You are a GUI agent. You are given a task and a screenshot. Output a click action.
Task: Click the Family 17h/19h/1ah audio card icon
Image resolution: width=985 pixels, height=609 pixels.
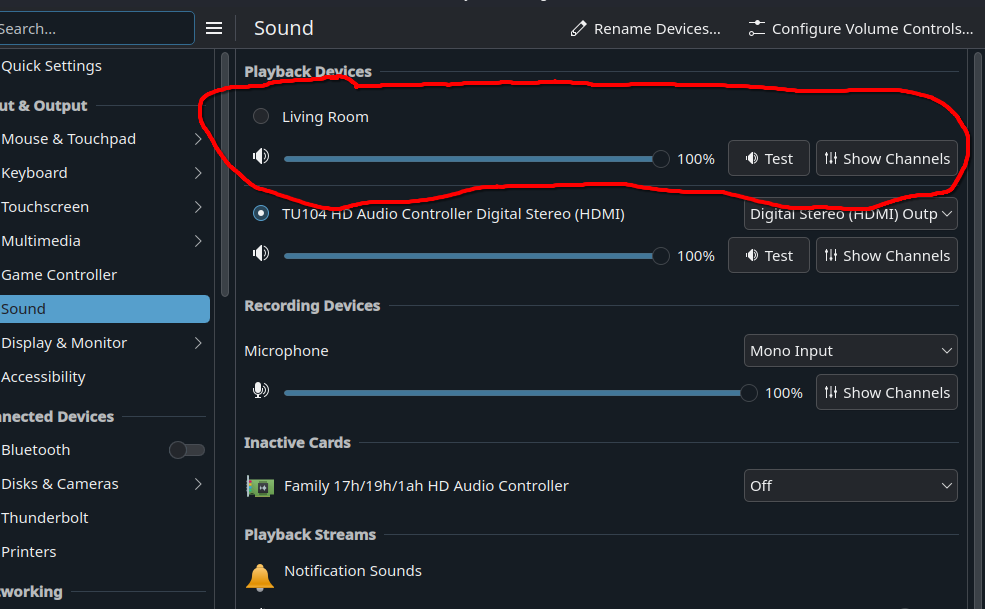259,486
